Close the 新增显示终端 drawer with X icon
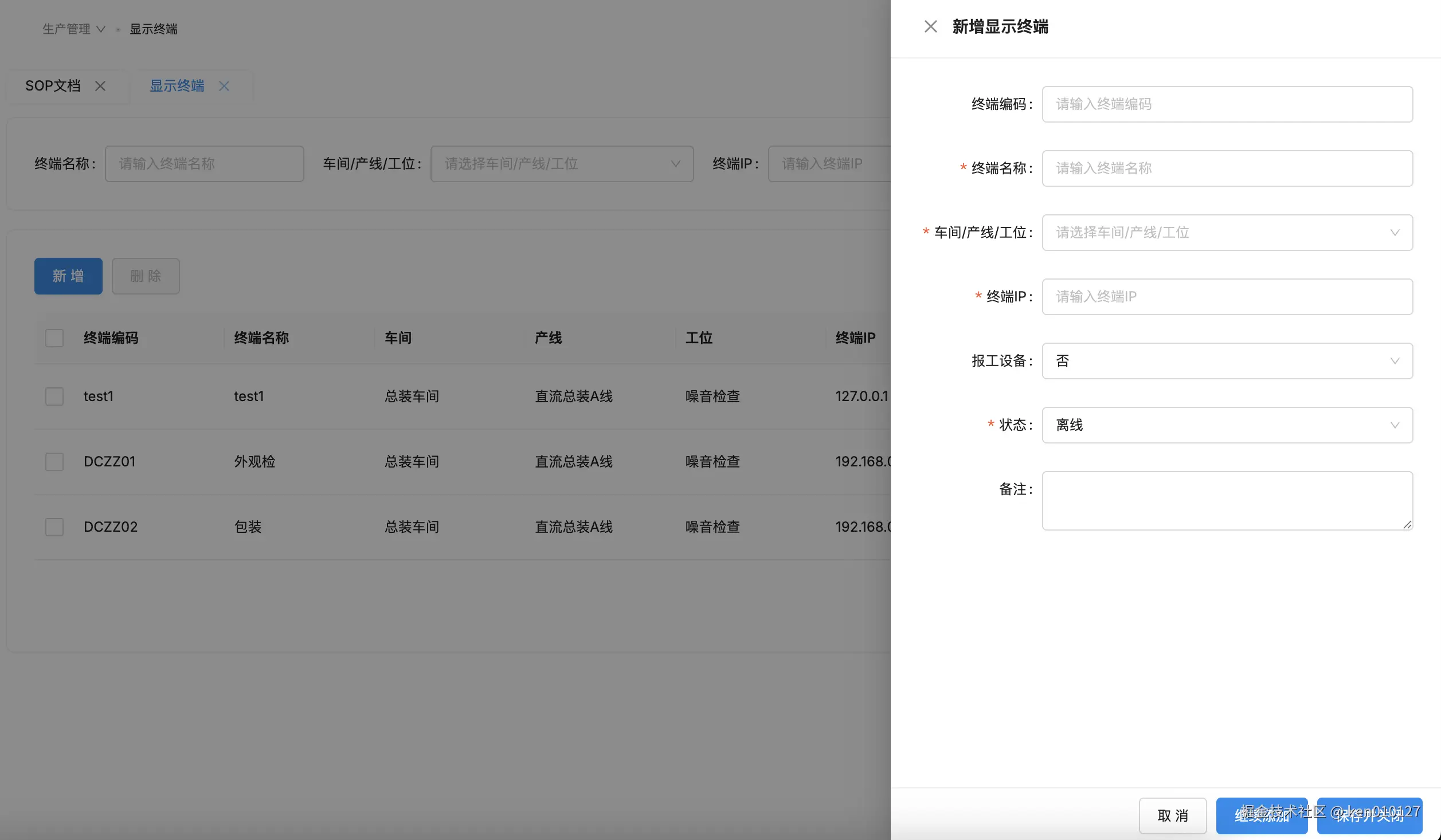 coord(930,26)
